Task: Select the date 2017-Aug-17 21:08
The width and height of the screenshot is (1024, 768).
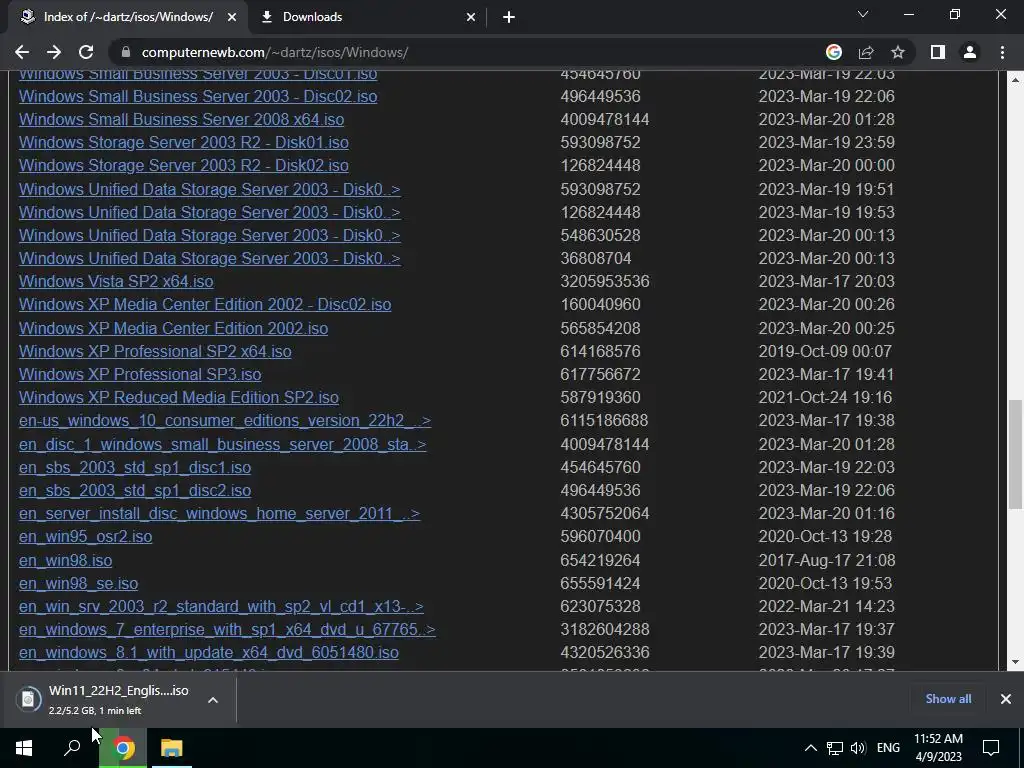Action: (827, 561)
